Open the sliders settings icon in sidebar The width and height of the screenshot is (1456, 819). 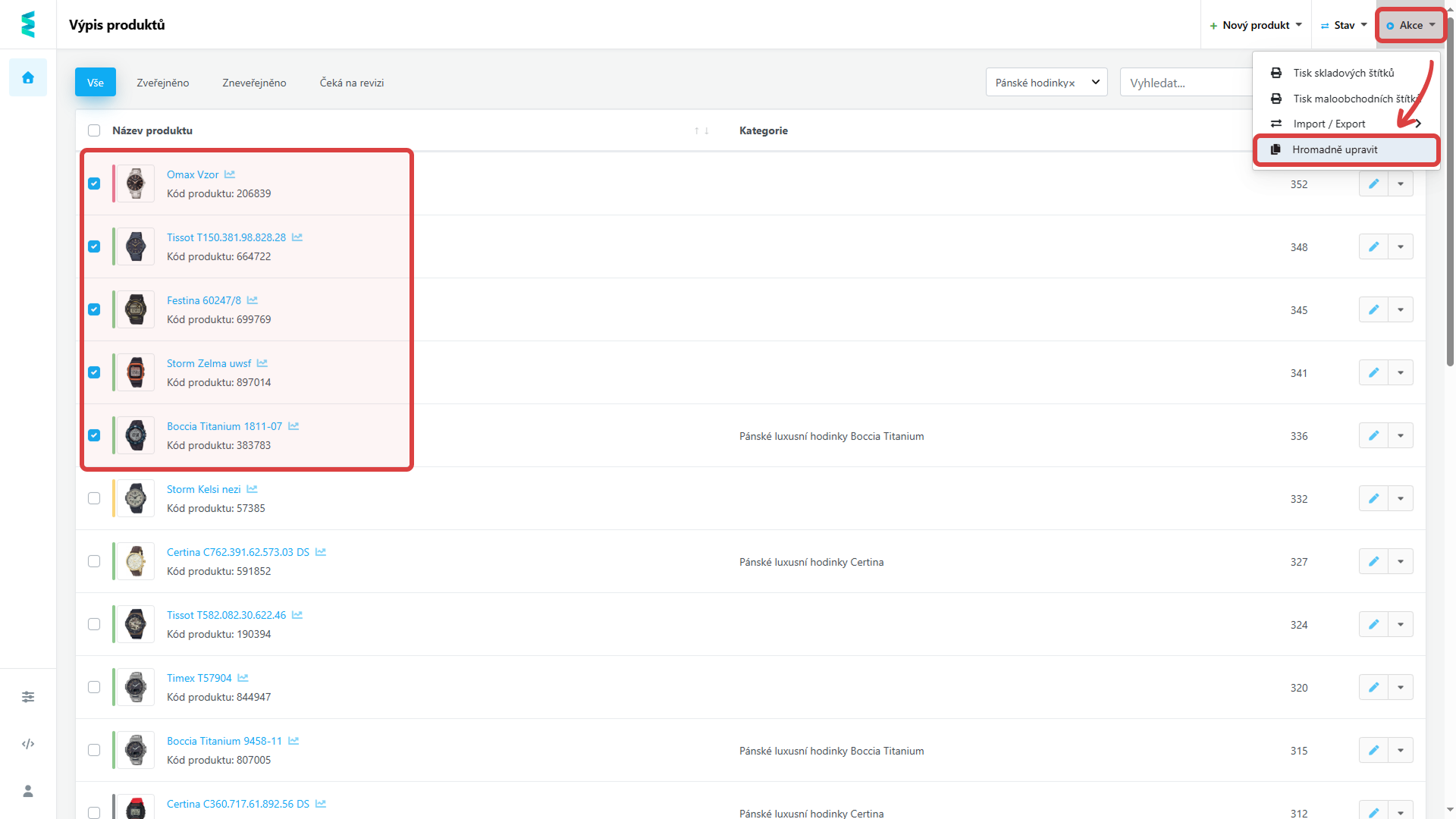pos(28,697)
